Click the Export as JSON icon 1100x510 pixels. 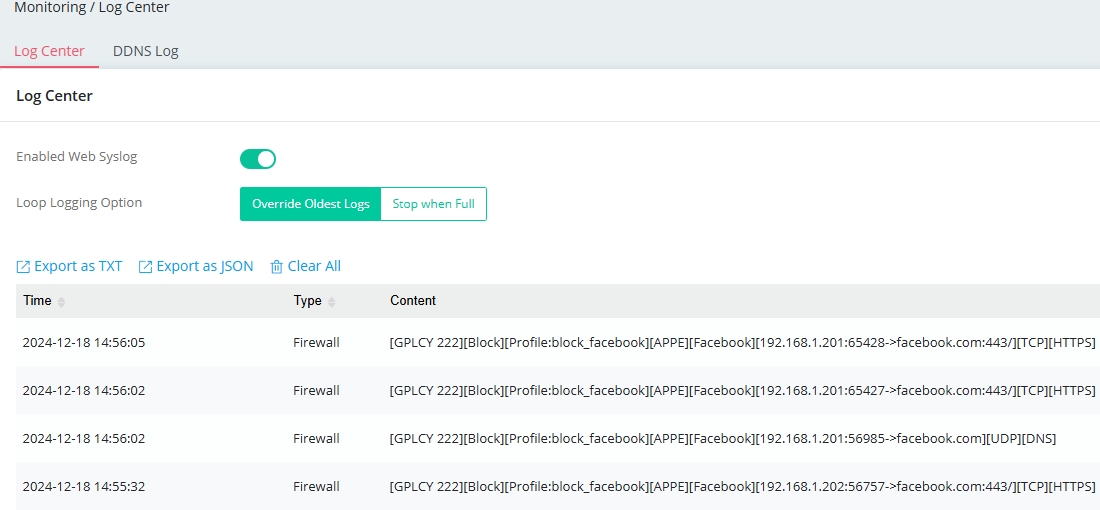pyautogui.click(x=145, y=267)
